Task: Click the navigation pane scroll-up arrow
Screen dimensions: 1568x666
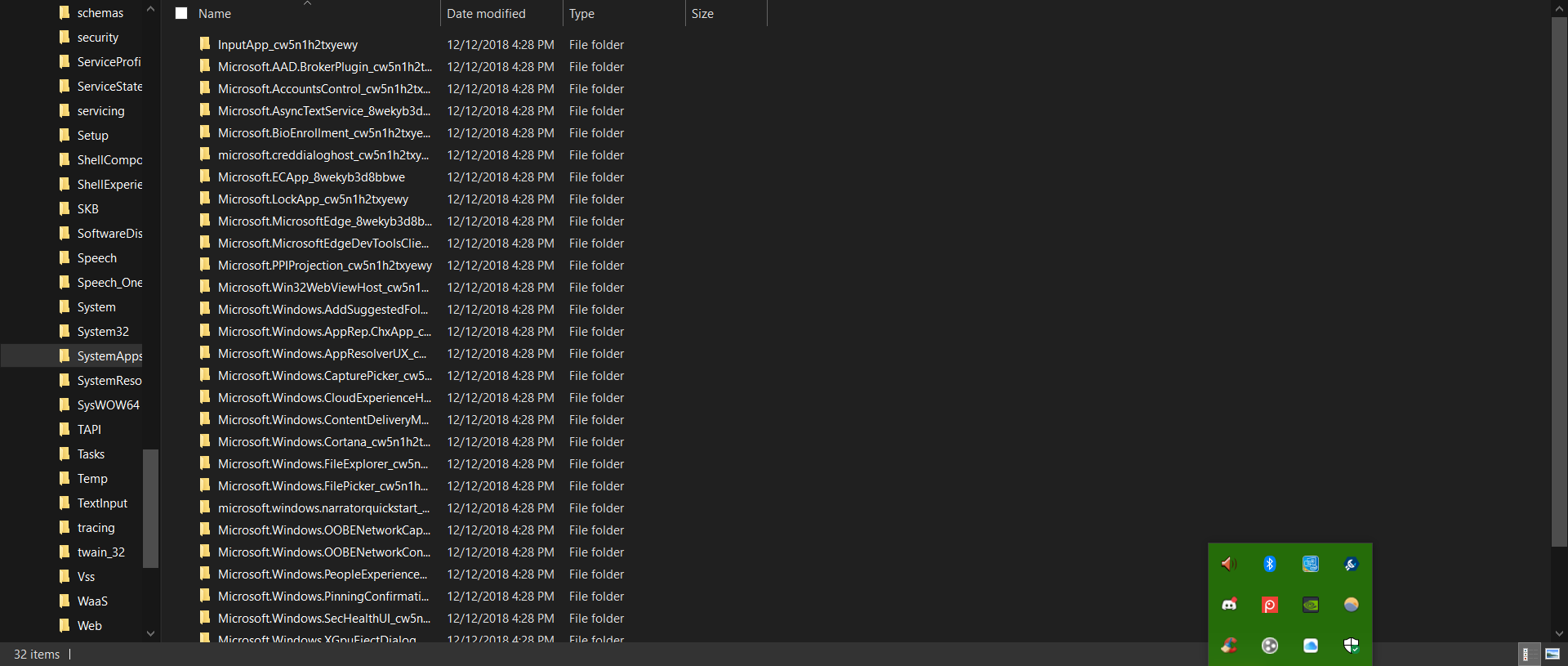Action: (x=150, y=9)
